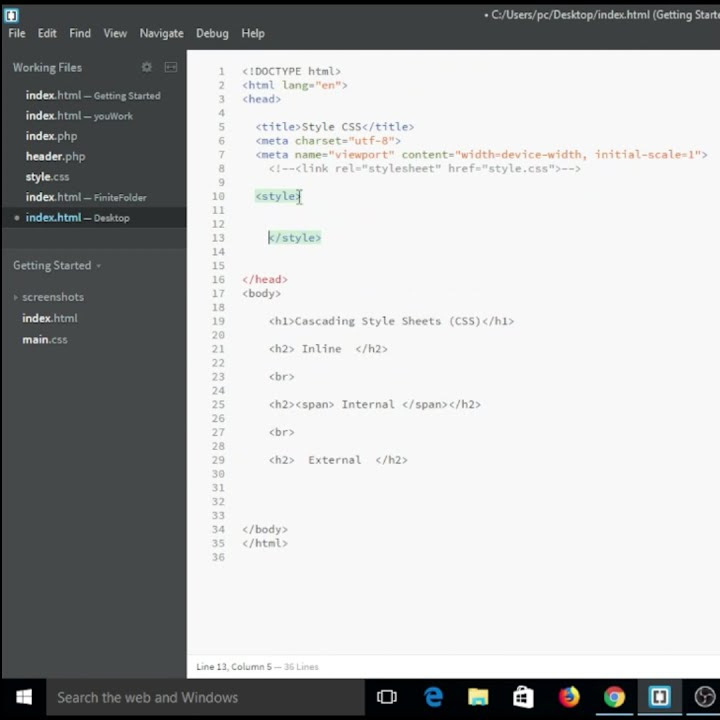Click the closing </html> tag
Screen dimensions: 720x720
(264, 543)
